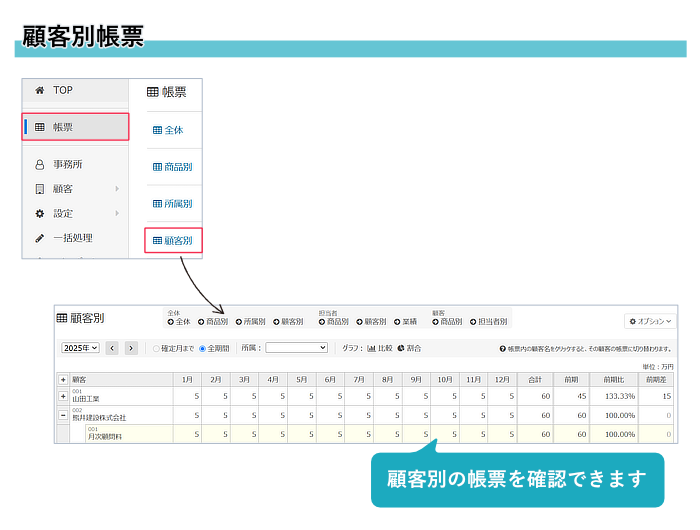Select the 全期間 radio button
The height and width of the screenshot is (530, 700).
pos(202,349)
